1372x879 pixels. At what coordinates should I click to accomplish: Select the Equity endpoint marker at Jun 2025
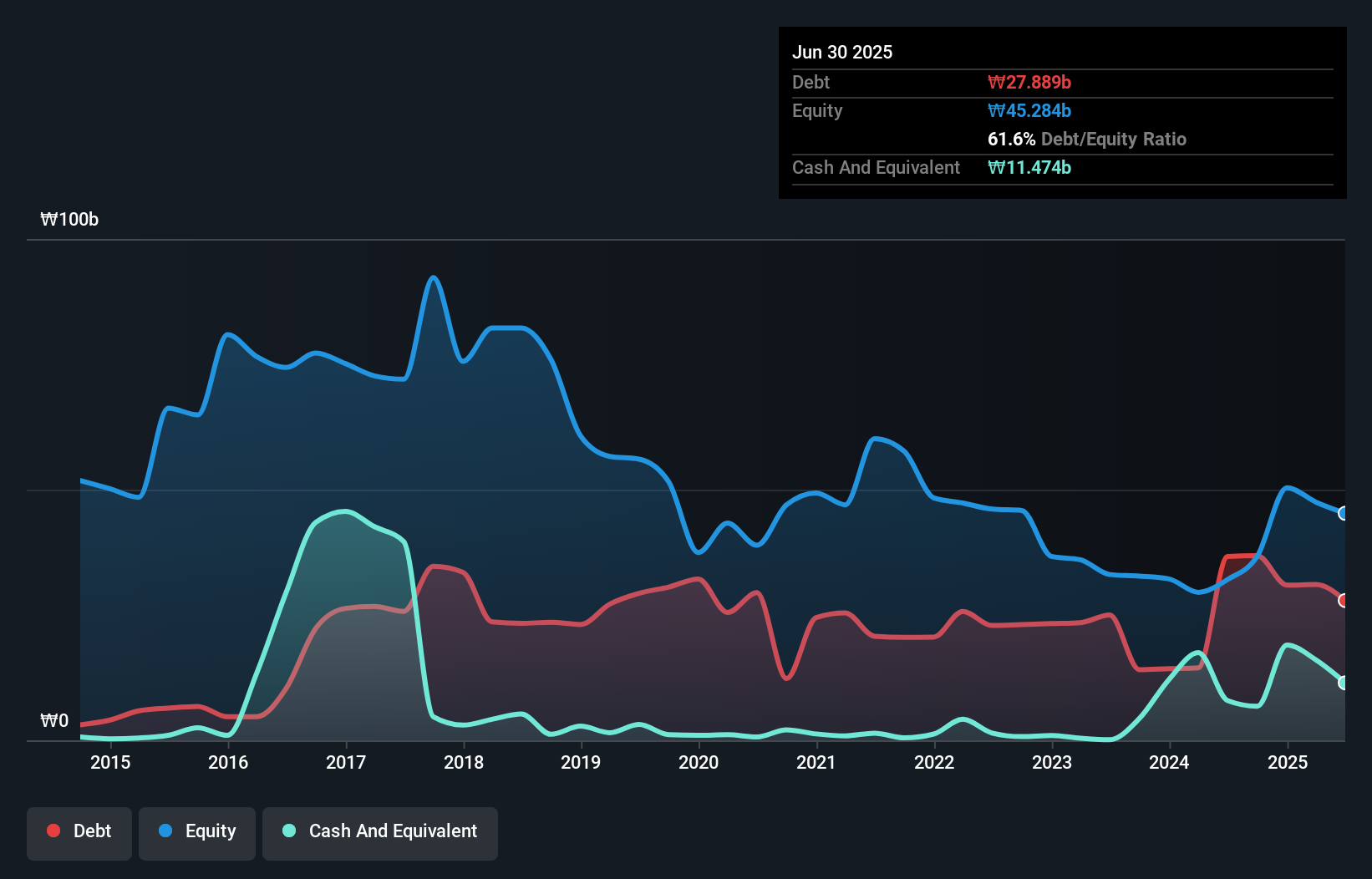pos(1343,513)
